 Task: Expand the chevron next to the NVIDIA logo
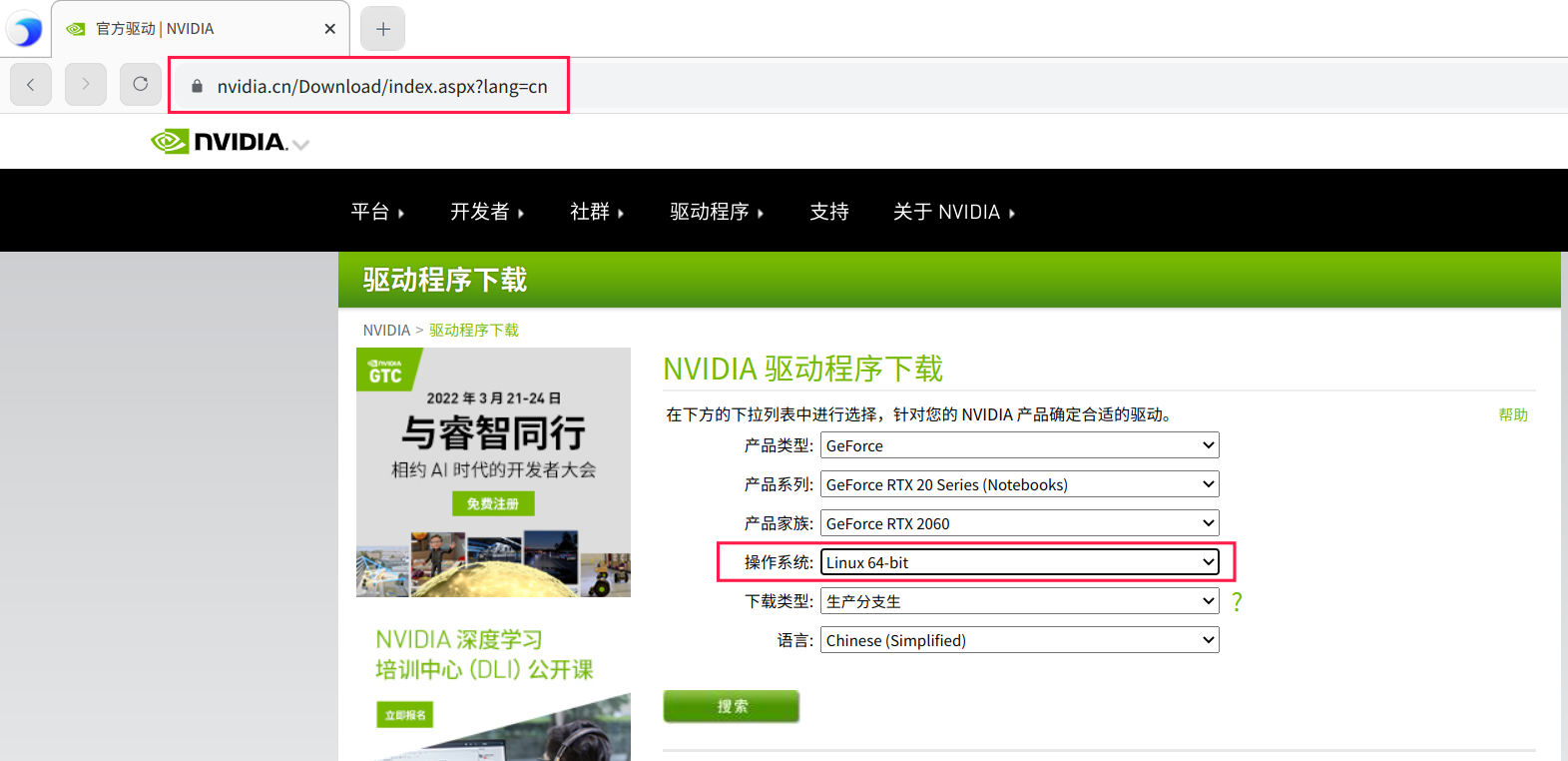point(301,145)
